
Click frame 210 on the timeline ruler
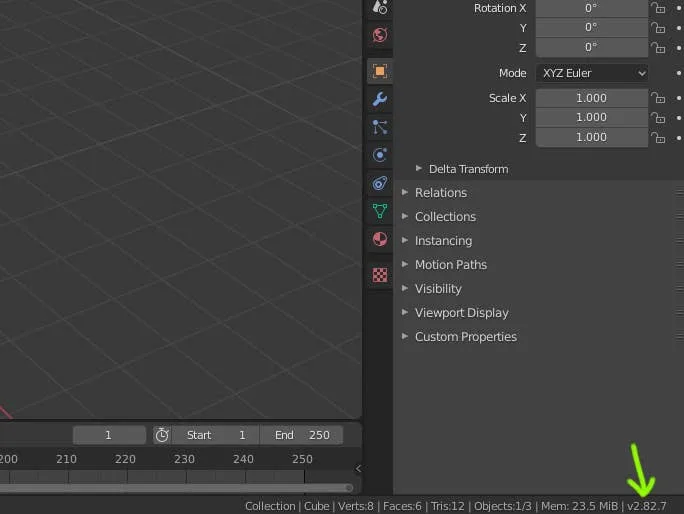[66, 459]
